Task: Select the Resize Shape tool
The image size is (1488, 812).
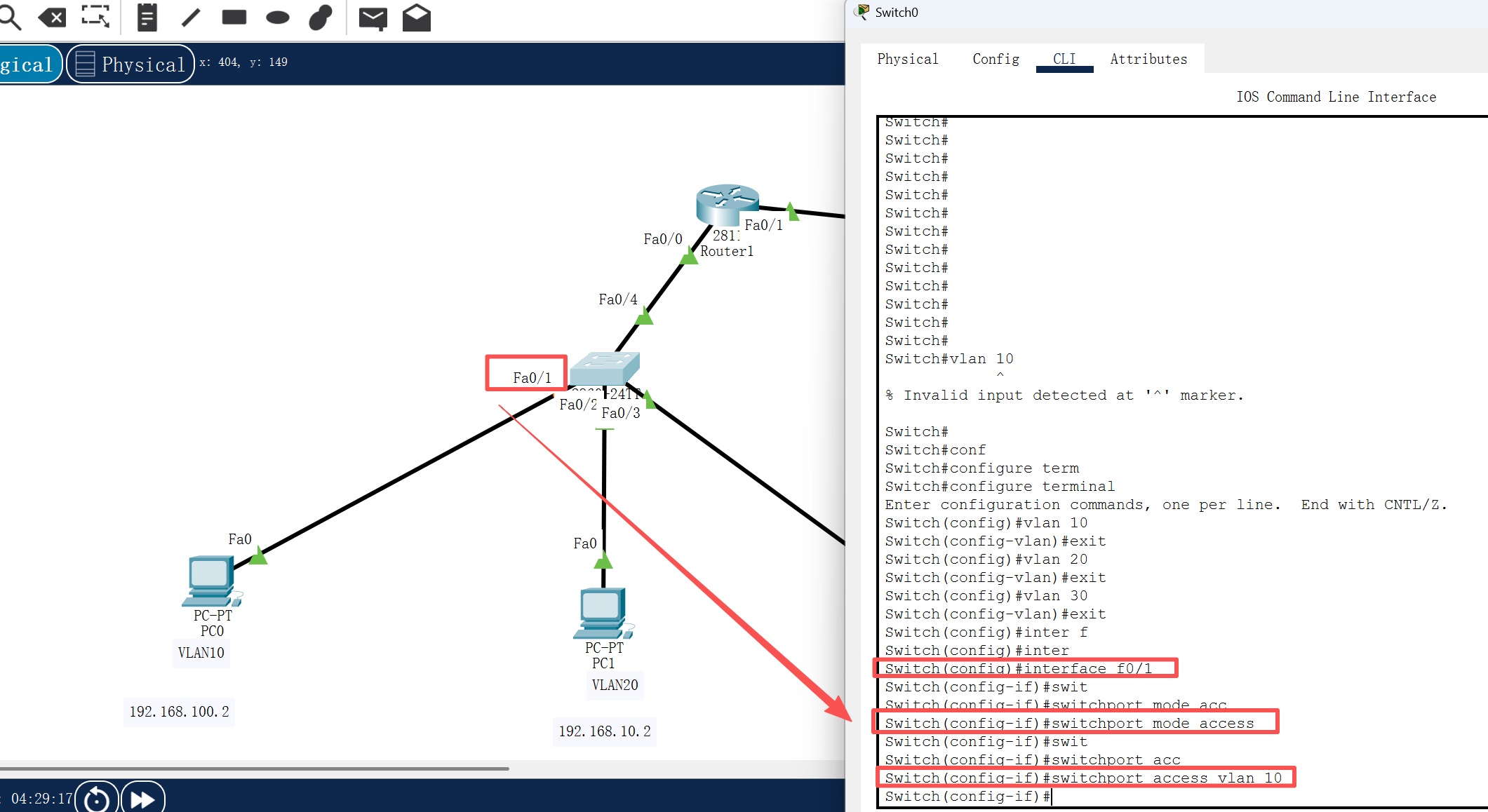Action: [x=95, y=16]
